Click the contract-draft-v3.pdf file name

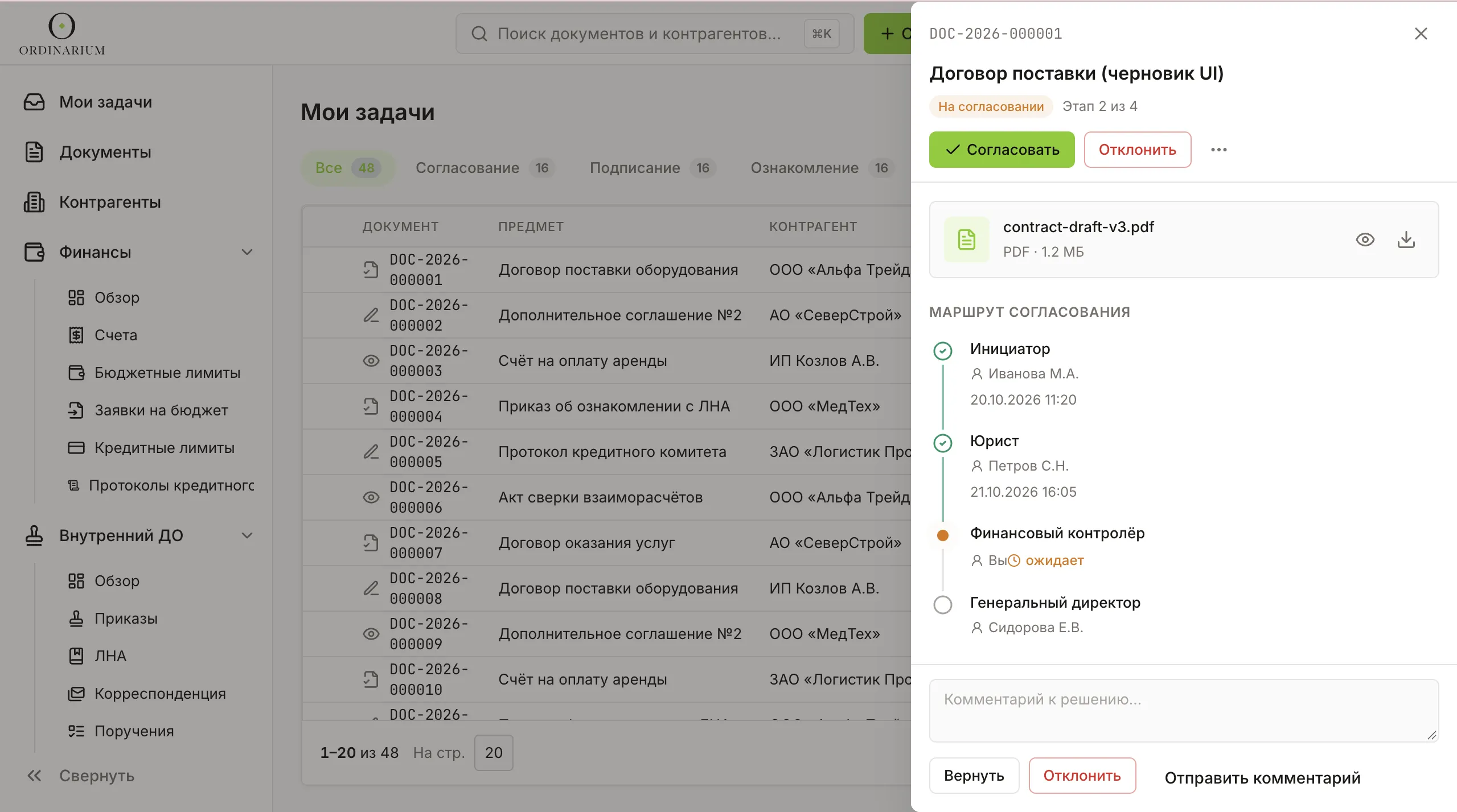tap(1078, 227)
